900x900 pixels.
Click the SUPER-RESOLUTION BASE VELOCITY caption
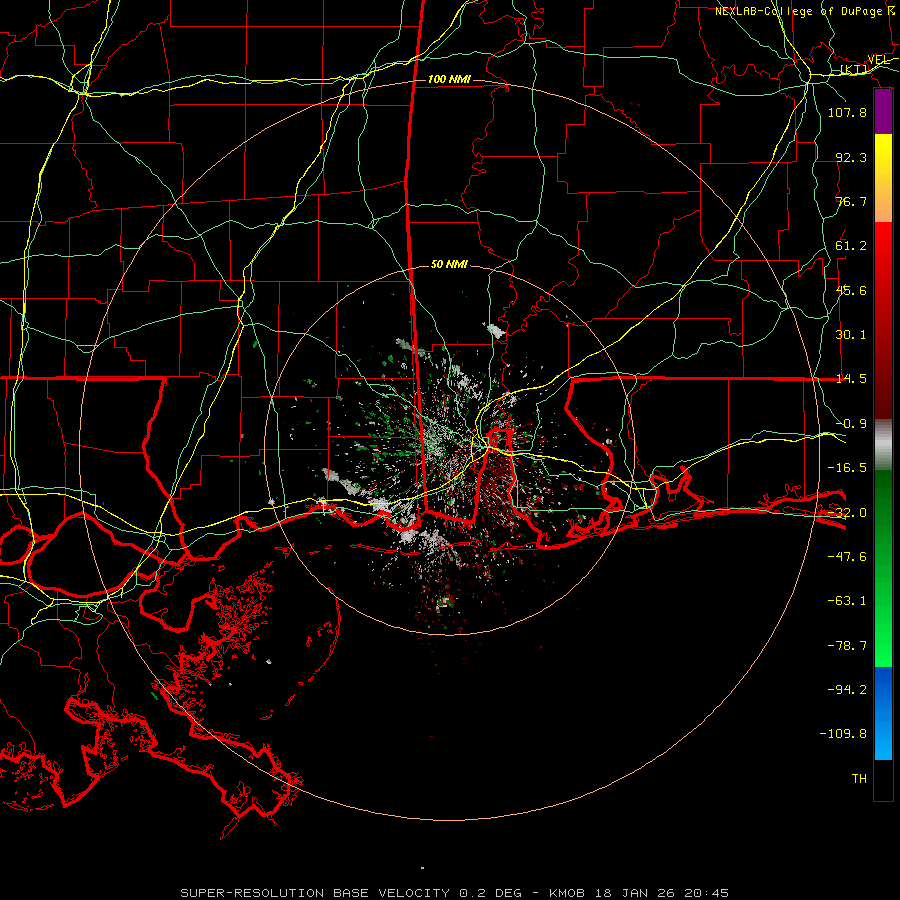tap(315, 893)
